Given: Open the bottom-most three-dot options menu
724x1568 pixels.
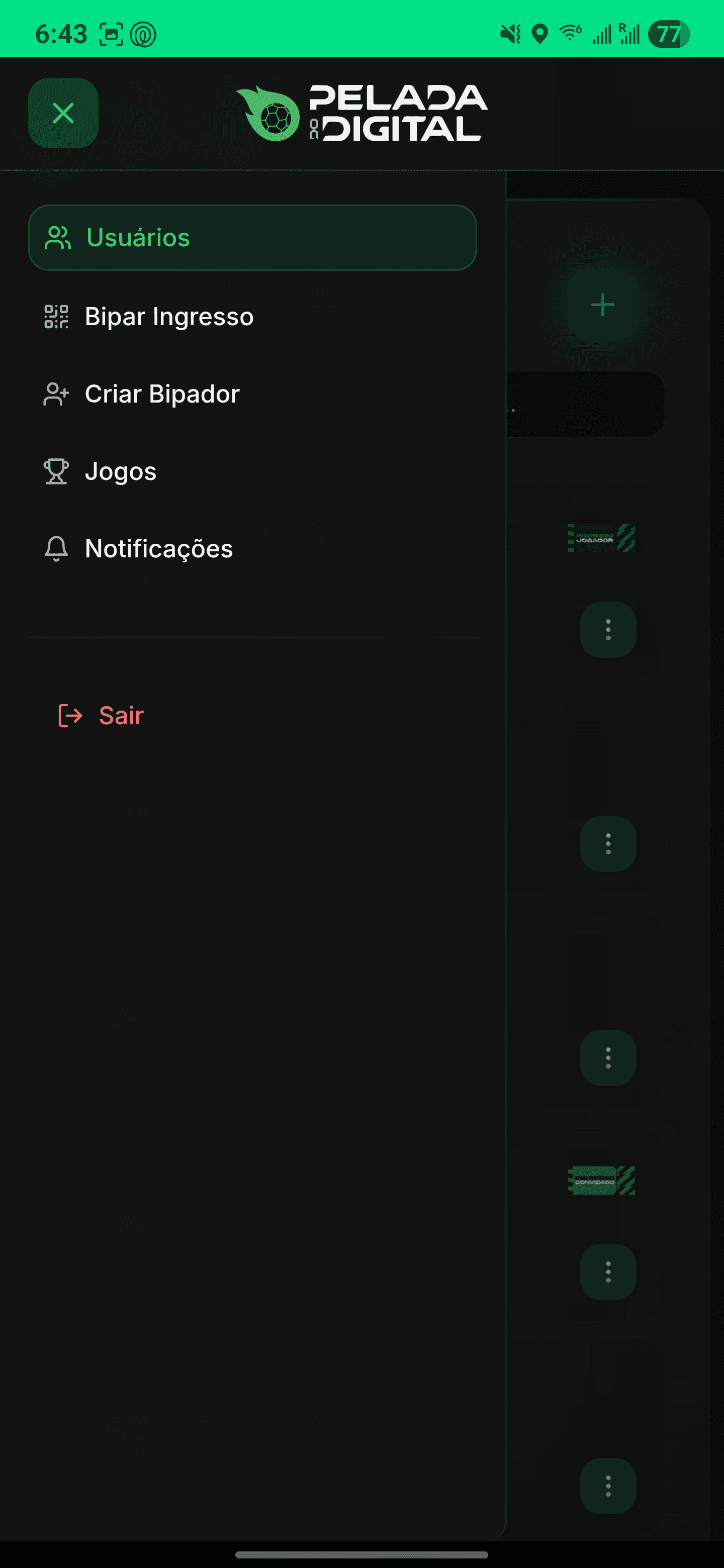Looking at the screenshot, I should [x=608, y=1486].
